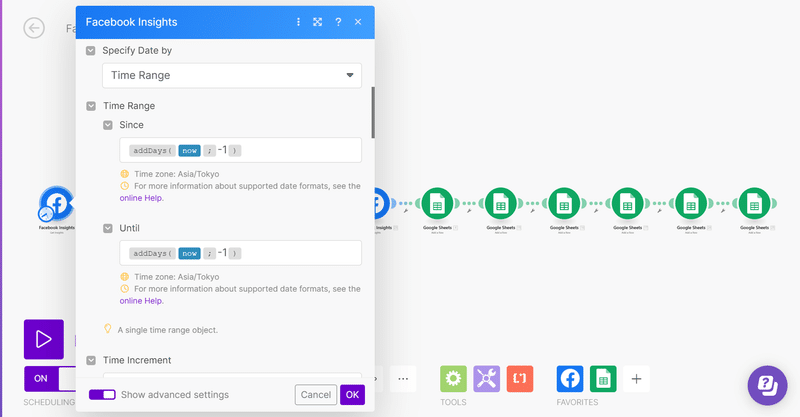Viewport: 800px width, 417px height.
Task: Click the TOOLS label
Action: pyautogui.click(x=453, y=402)
